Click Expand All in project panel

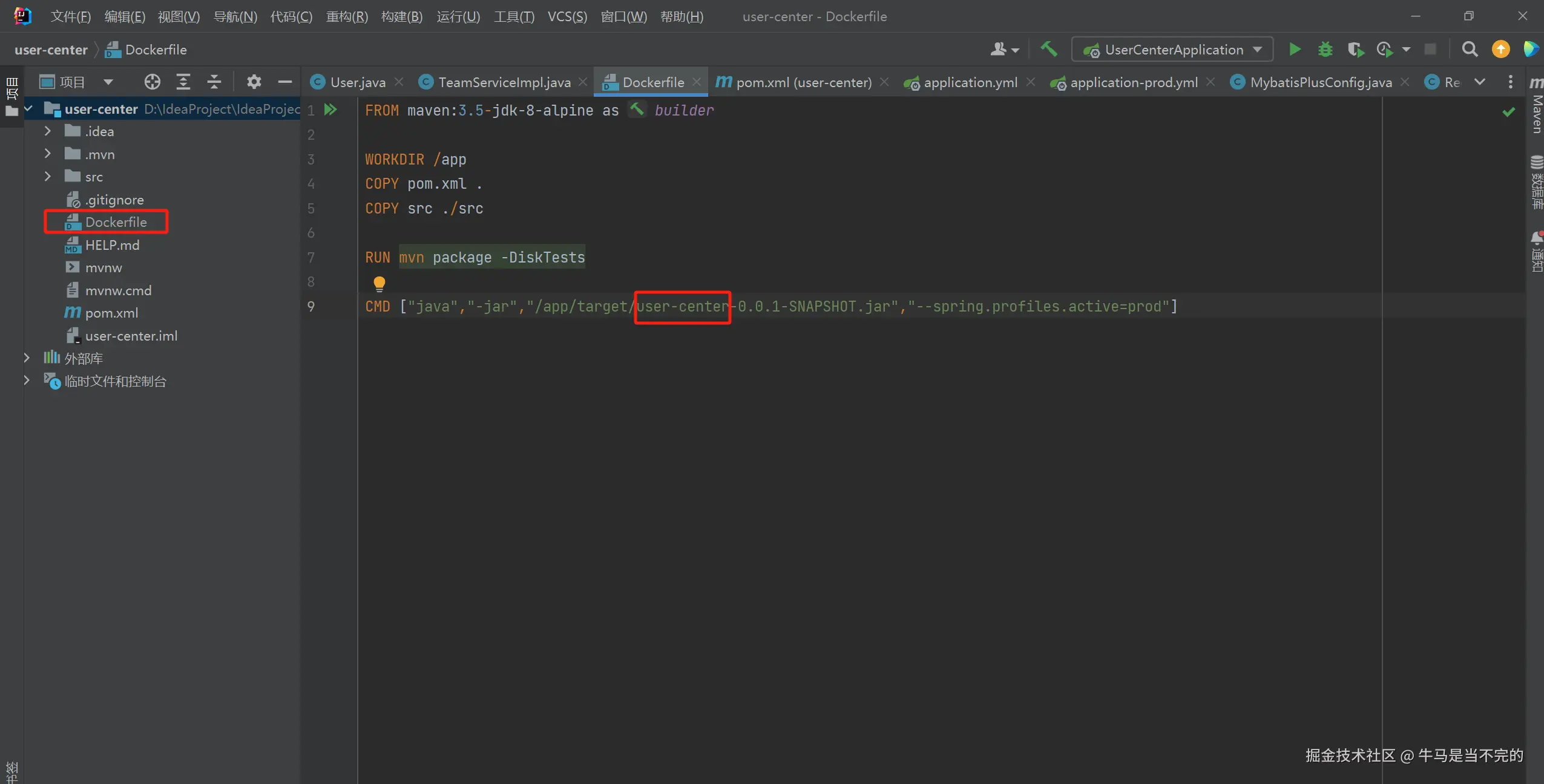(183, 82)
